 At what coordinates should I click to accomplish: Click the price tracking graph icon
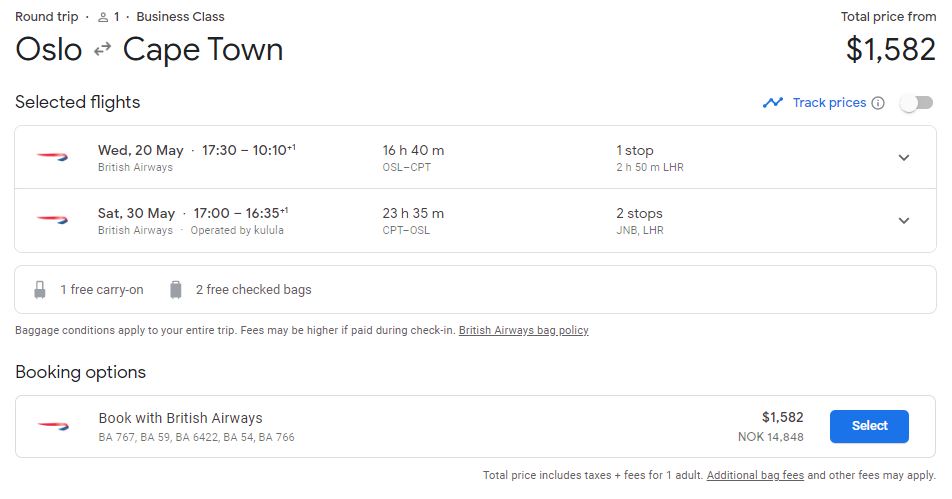tap(772, 103)
